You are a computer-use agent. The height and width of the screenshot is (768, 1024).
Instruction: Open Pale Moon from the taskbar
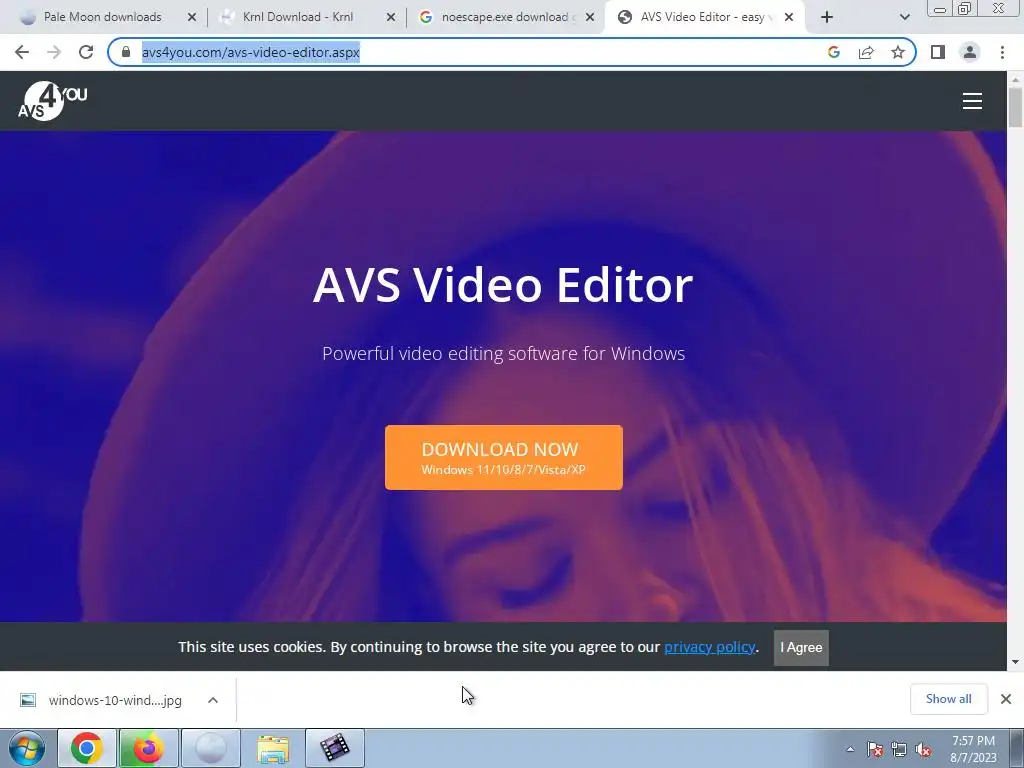coord(210,748)
